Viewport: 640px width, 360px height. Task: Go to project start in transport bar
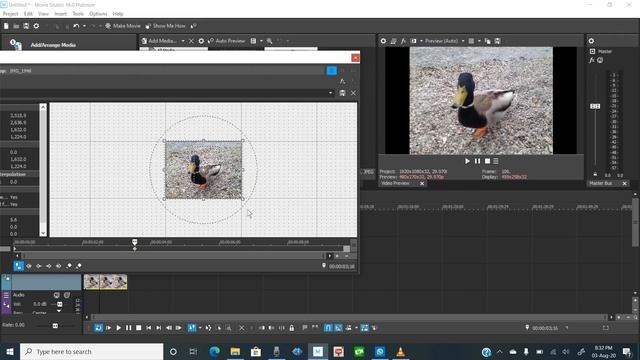pos(149,328)
